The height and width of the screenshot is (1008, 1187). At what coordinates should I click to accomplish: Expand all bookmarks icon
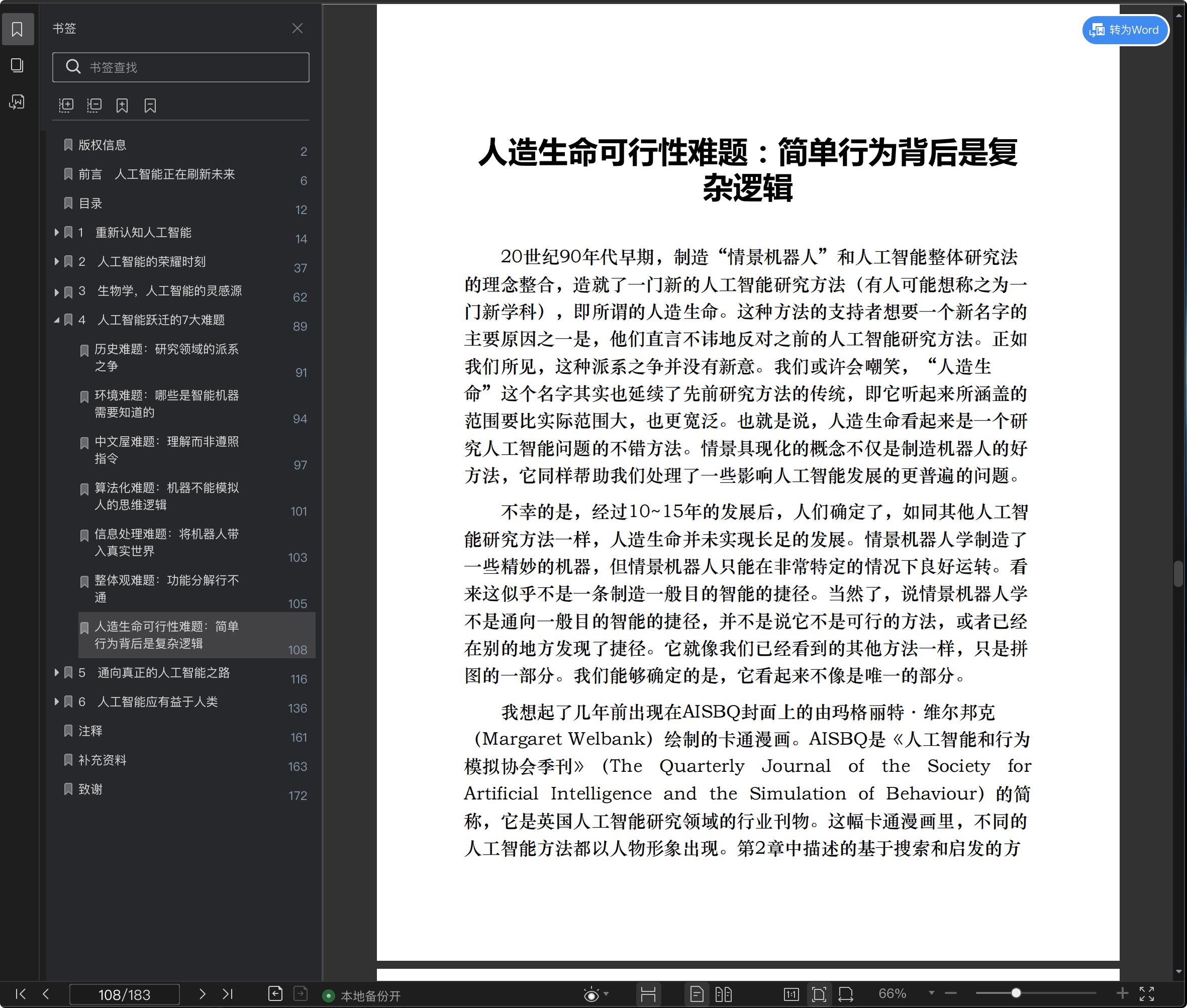[x=66, y=105]
